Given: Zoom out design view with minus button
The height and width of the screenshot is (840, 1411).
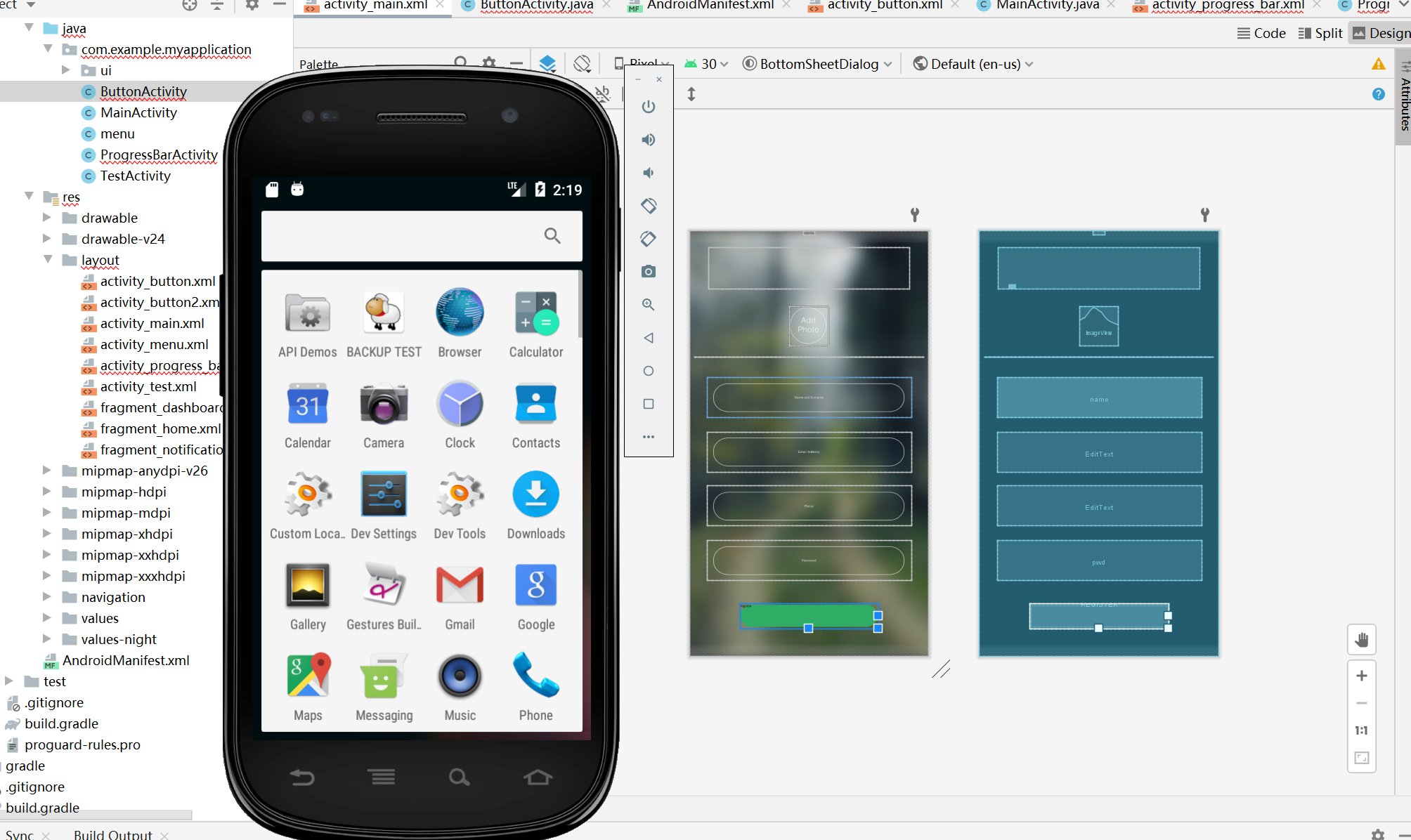Looking at the screenshot, I should [x=1362, y=703].
